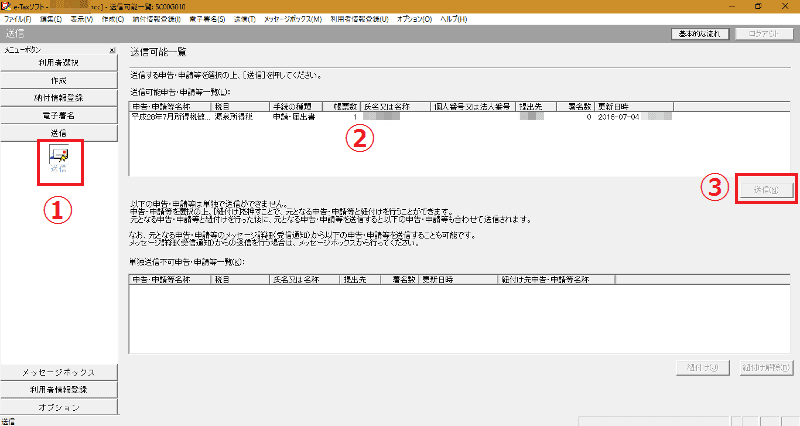Sort by 手続の種類 column header

296,107
